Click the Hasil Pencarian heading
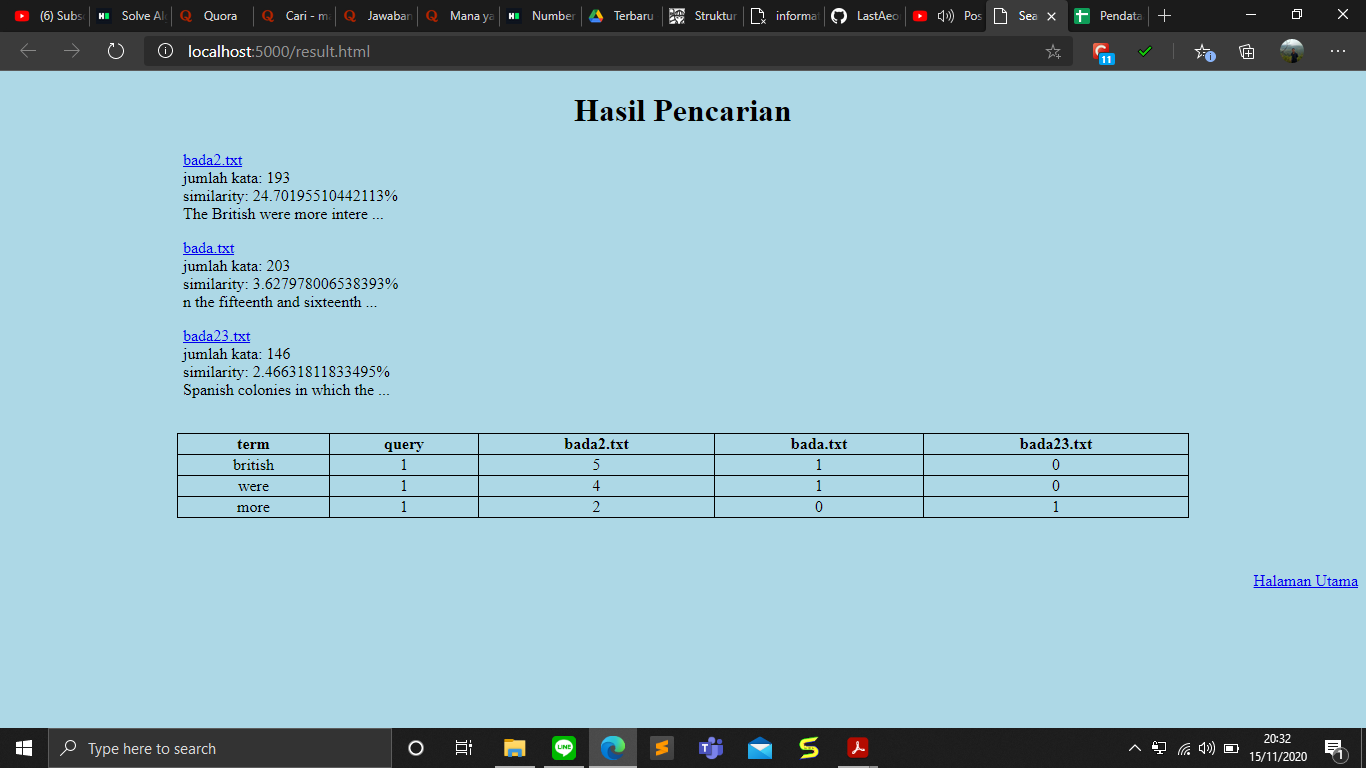1366x768 pixels. (x=683, y=111)
